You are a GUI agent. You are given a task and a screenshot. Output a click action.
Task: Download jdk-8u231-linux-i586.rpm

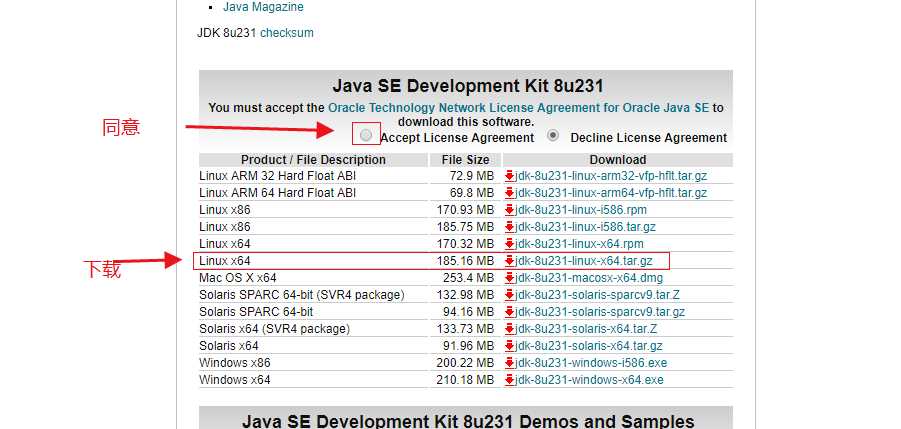point(581,210)
